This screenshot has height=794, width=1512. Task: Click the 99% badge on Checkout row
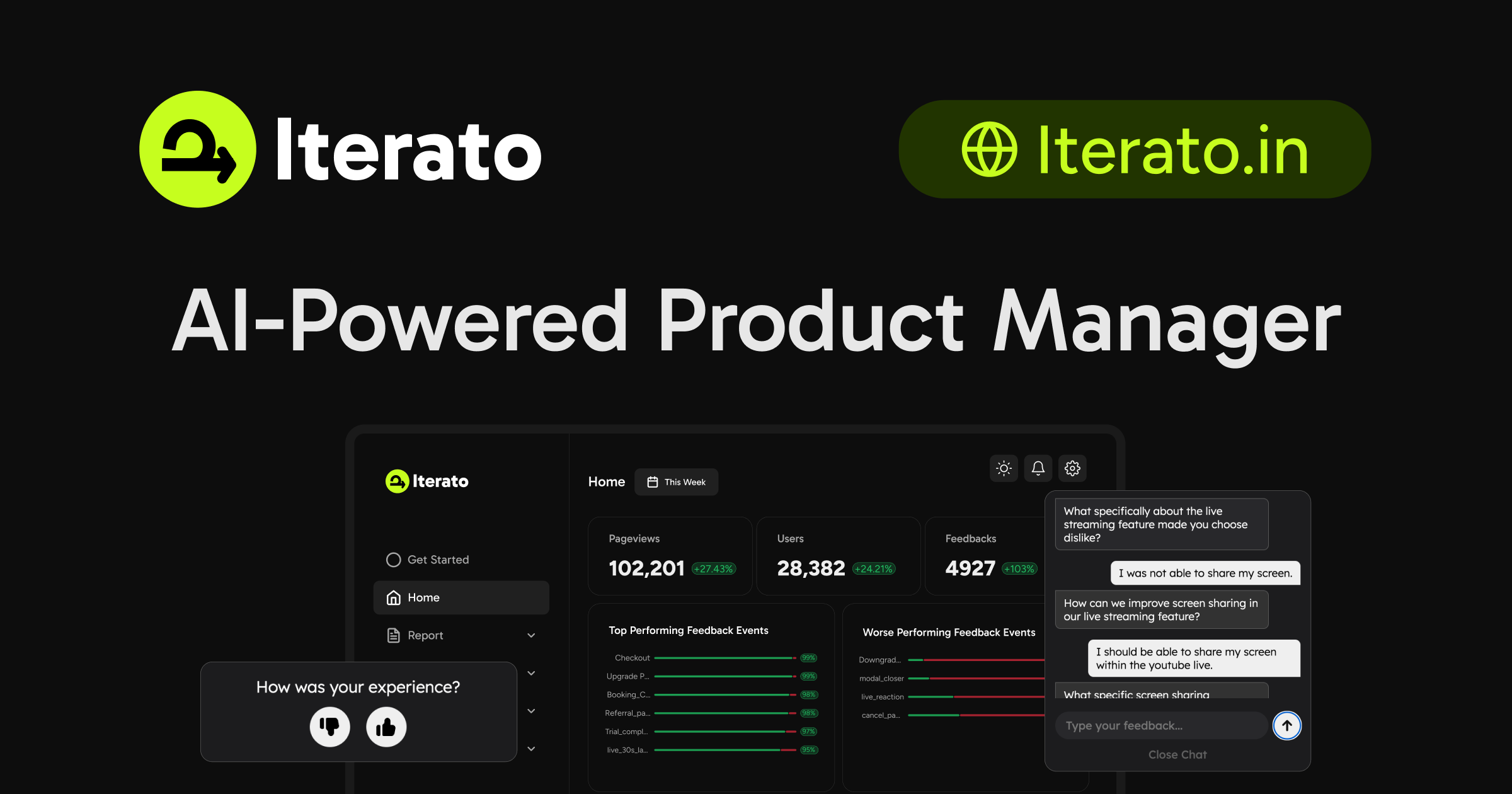[809, 658]
